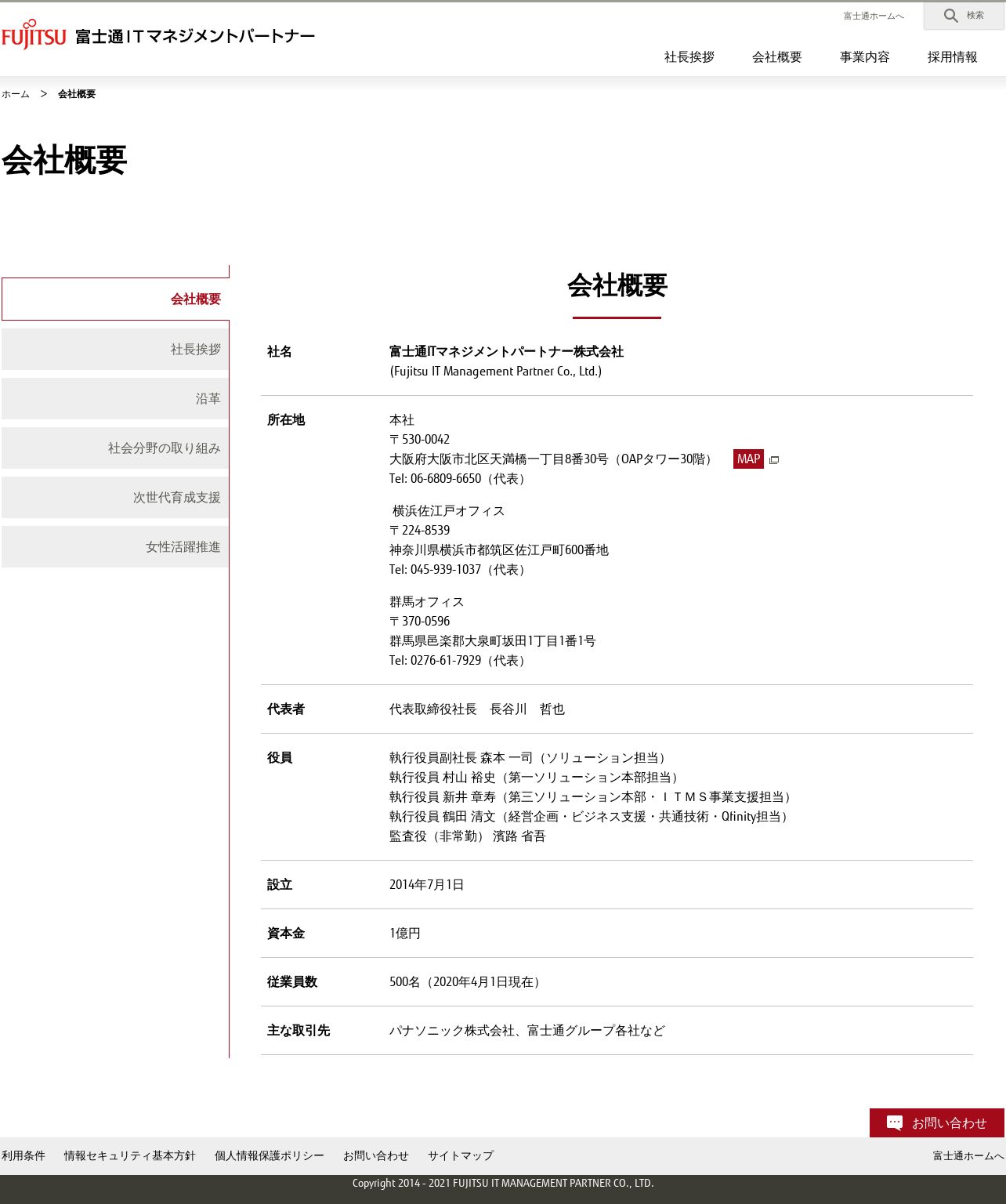Click the chat bubble icon in お問い合わせ button
This screenshot has width=1006, height=1204.
[895, 1123]
